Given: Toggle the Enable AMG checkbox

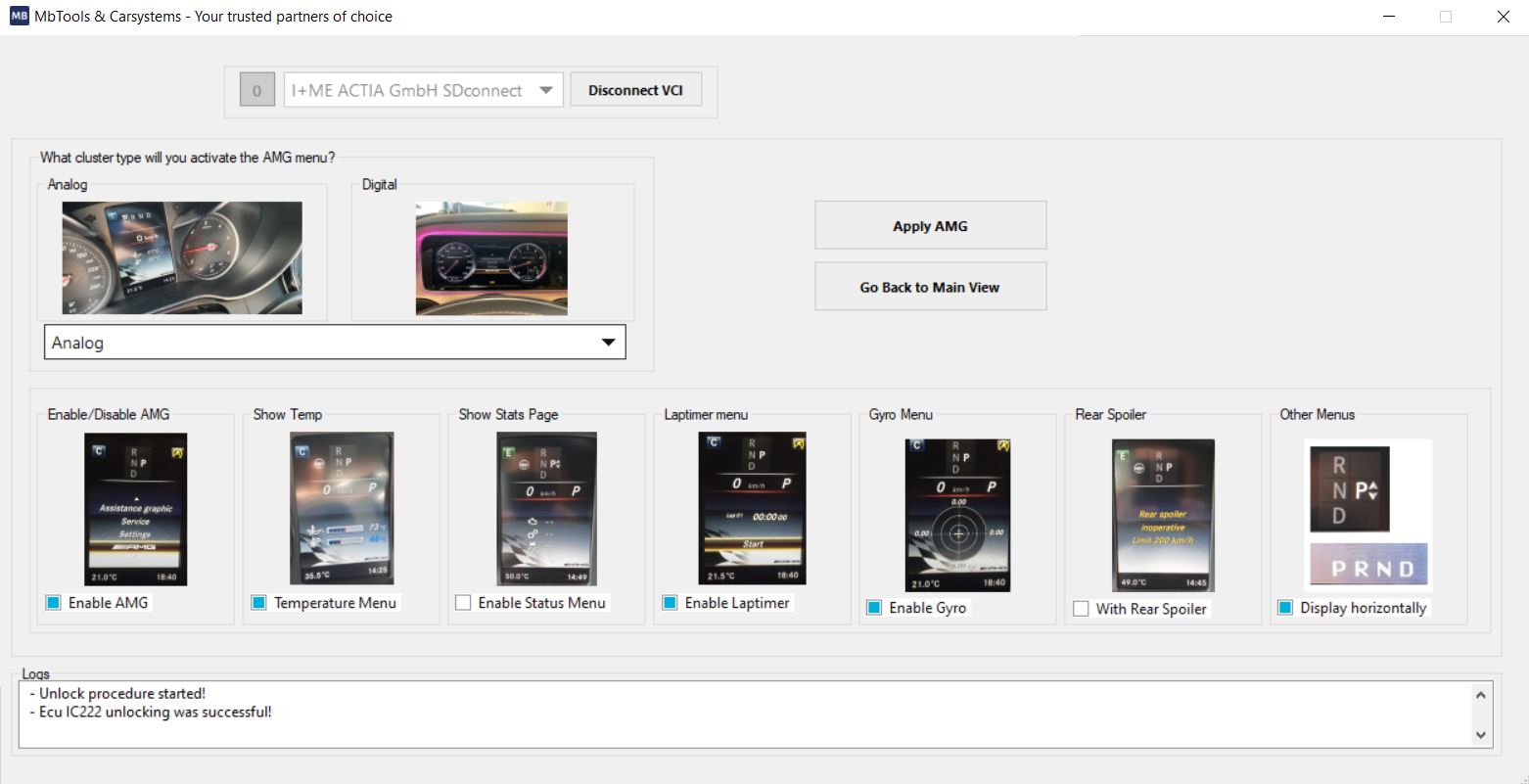Looking at the screenshot, I should (54, 602).
